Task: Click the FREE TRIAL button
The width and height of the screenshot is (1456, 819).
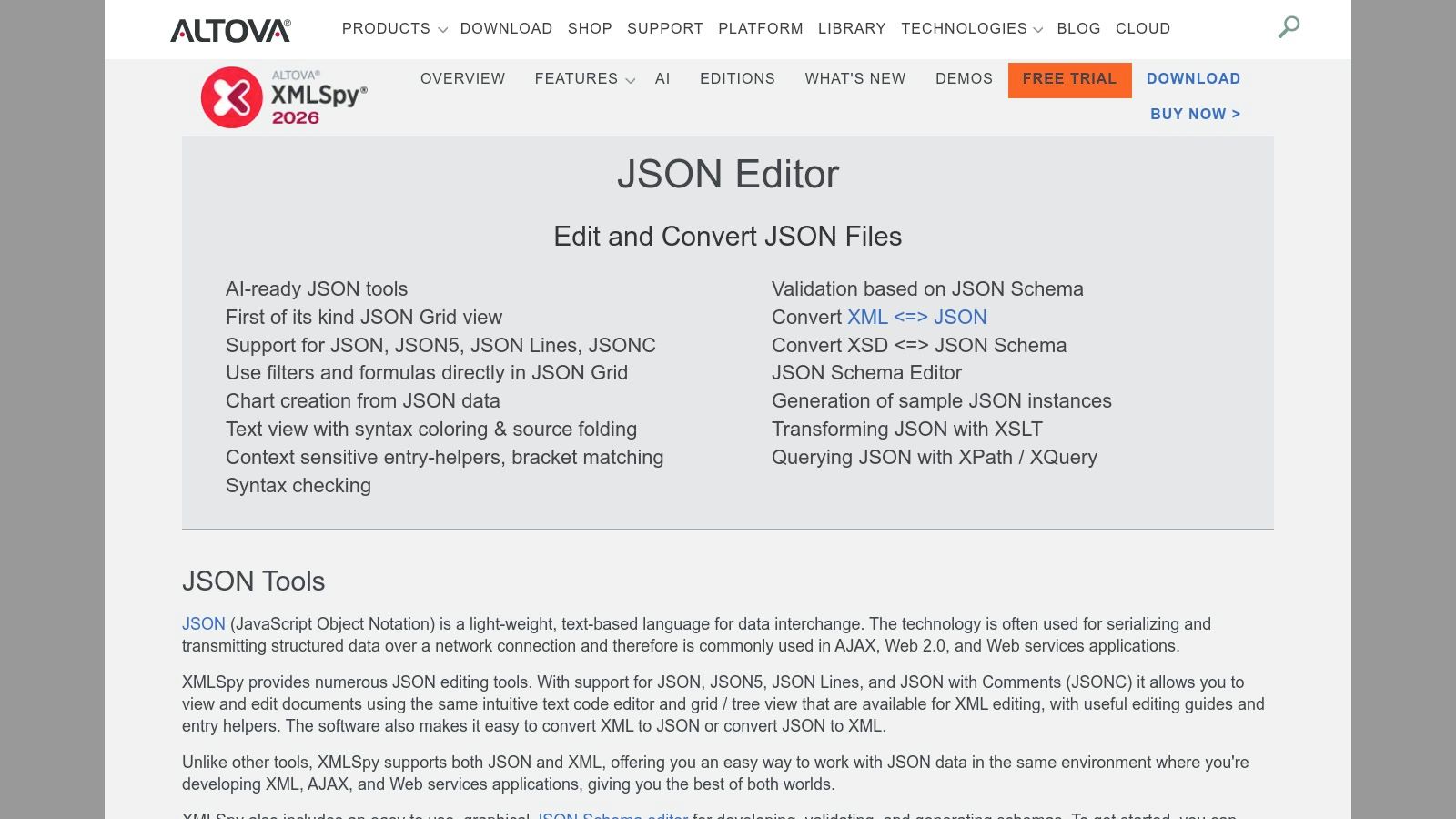Action: click(x=1069, y=80)
